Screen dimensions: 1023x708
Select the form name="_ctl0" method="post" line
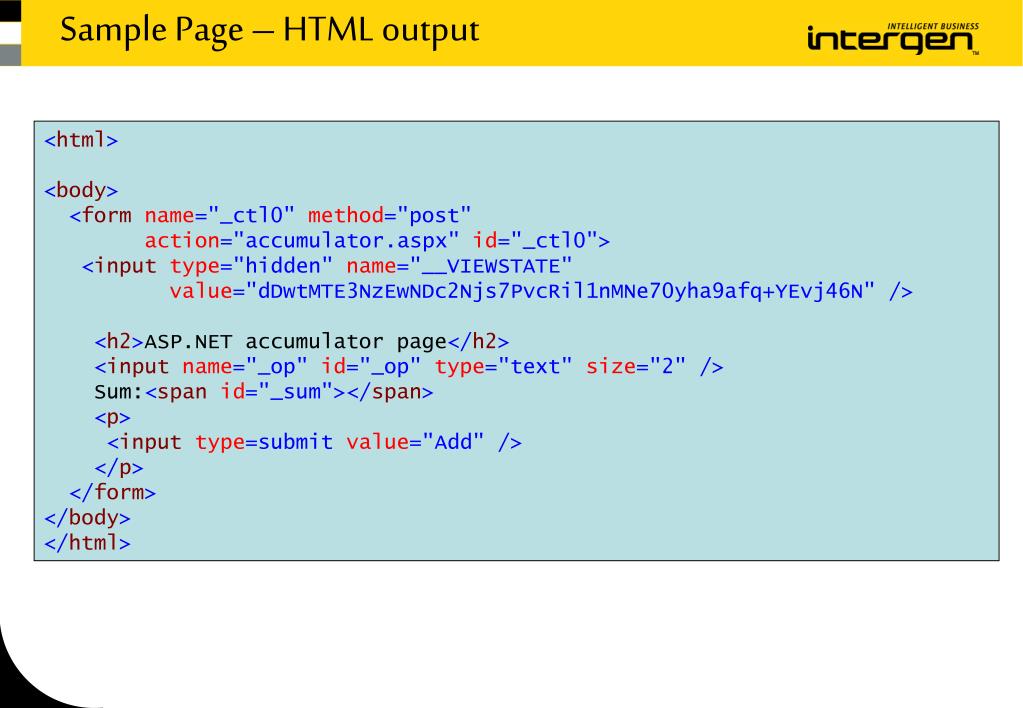pyautogui.click(x=270, y=215)
